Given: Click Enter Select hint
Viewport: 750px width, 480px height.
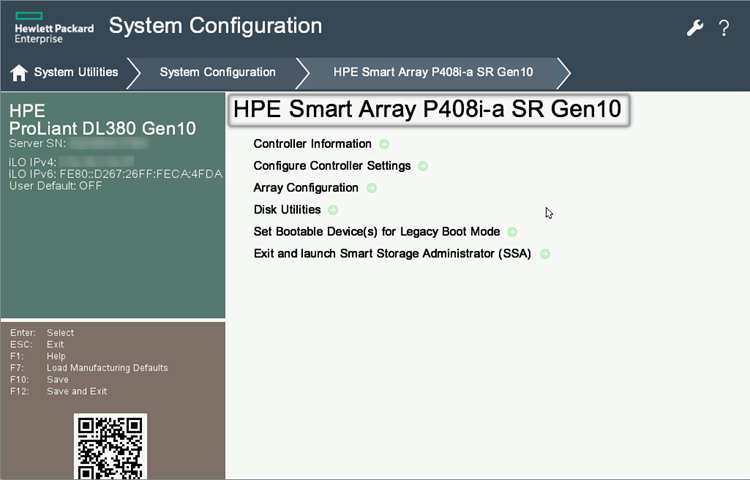Looking at the screenshot, I should click(42, 333).
